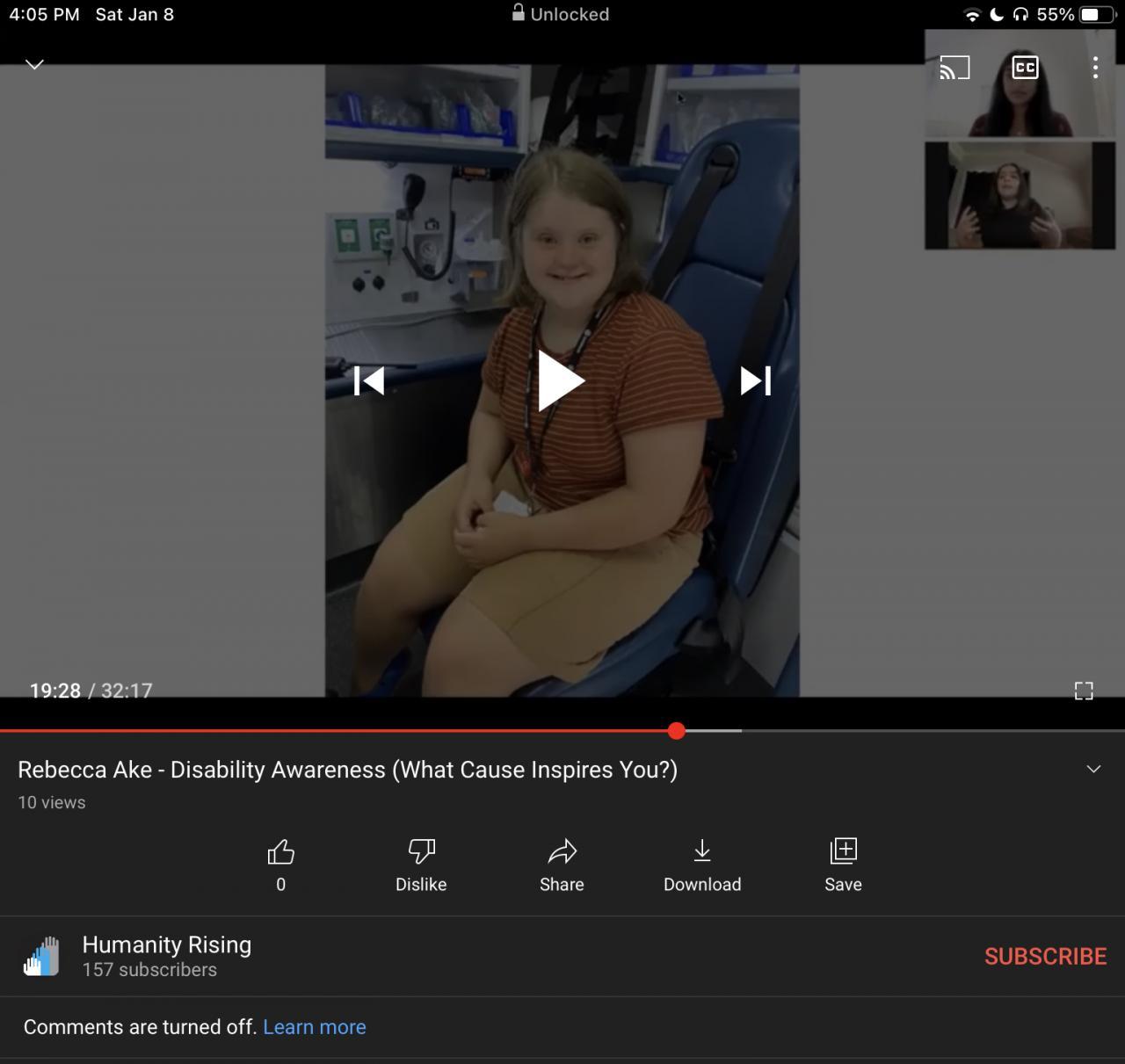Click the Wi-Fi icon in the status bar

[972, 14]
